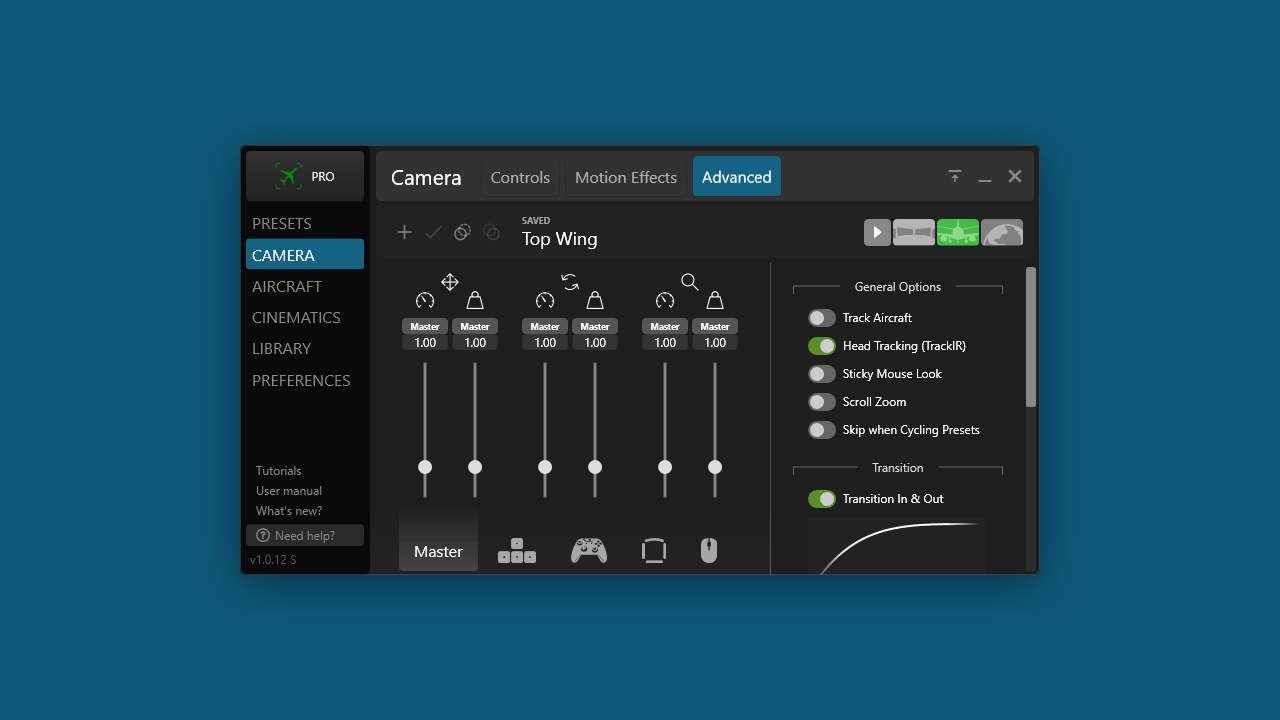Disable Head Tracking (TrackIR)
Viewport: 1280px width, 720px height.
tap(822, 346)
